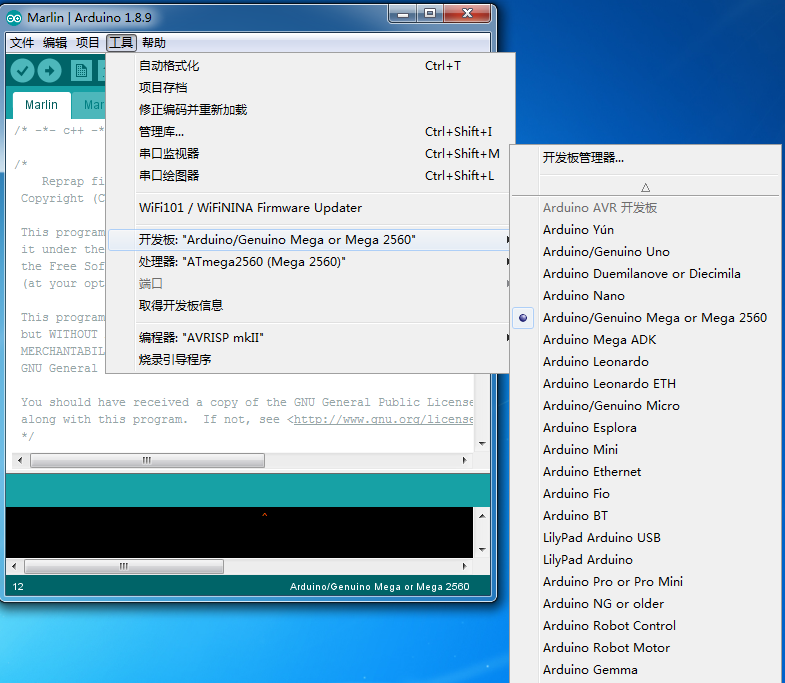Click the Upload arrow toolbar icon
Viewport: 785px width, 683px height.
click(x=50, y=71)
